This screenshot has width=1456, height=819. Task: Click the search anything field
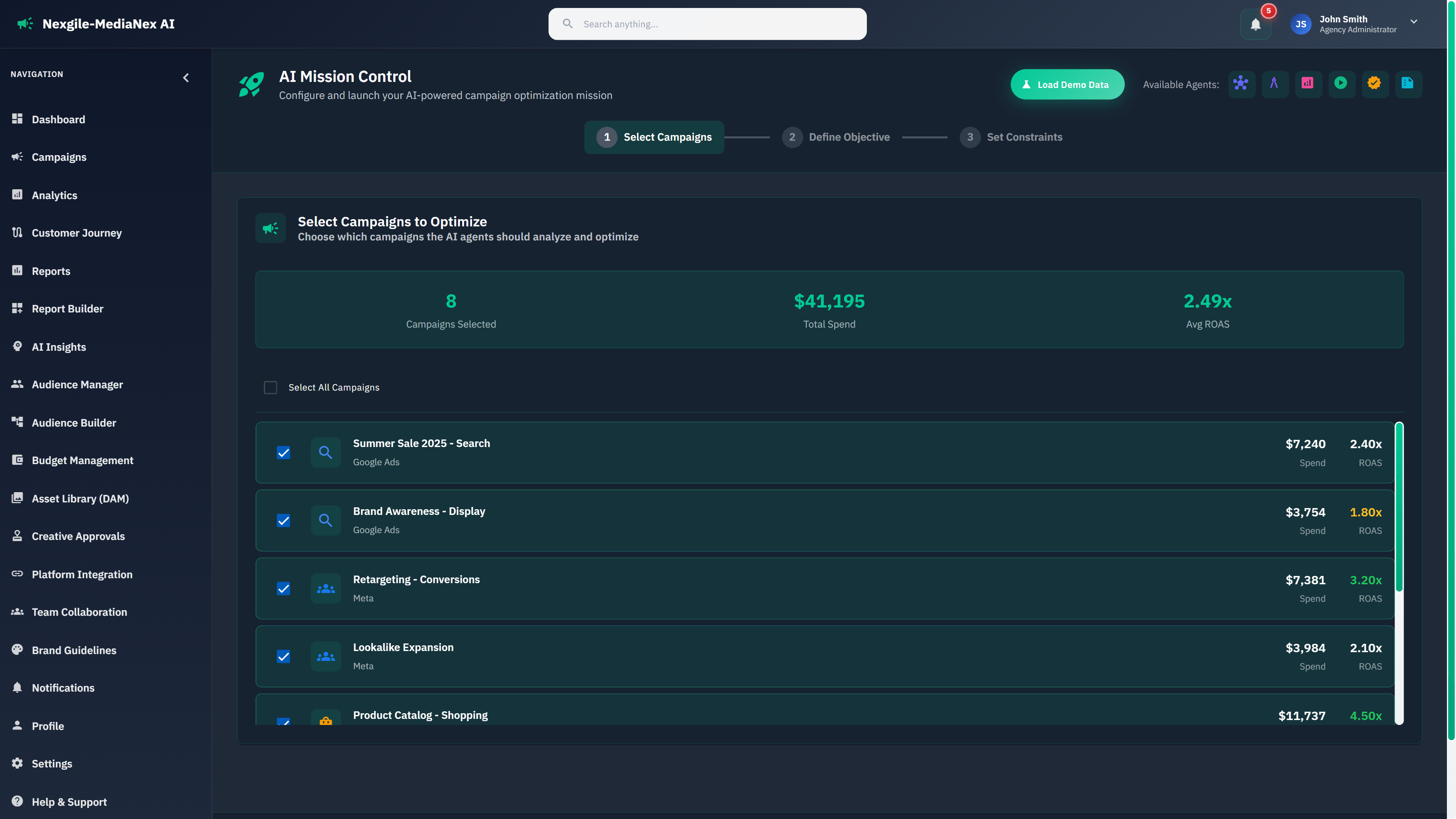pos(706,24)
